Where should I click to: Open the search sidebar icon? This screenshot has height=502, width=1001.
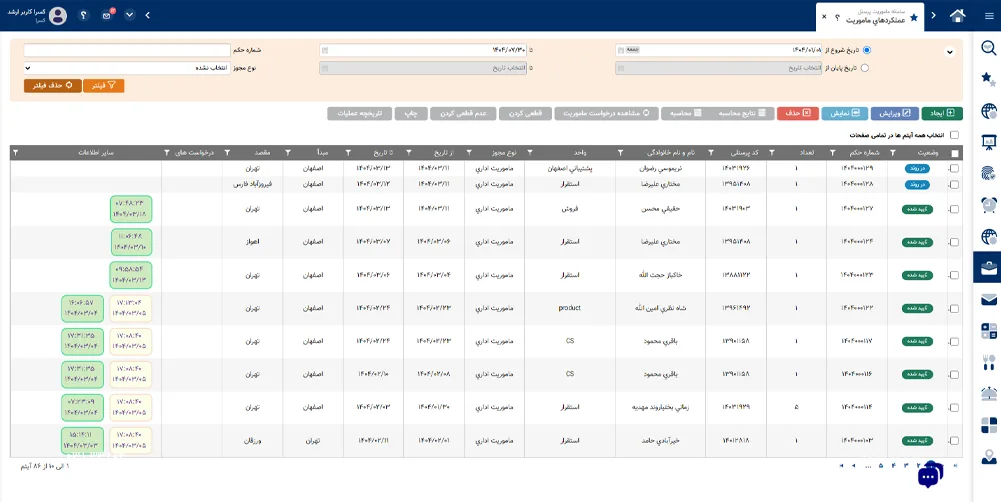(x=988, y=48)
